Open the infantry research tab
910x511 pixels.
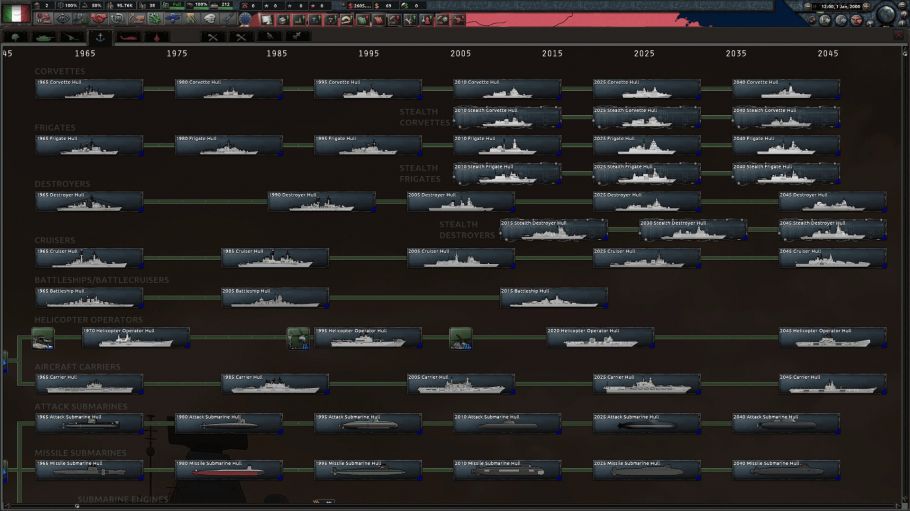point(17,37)
